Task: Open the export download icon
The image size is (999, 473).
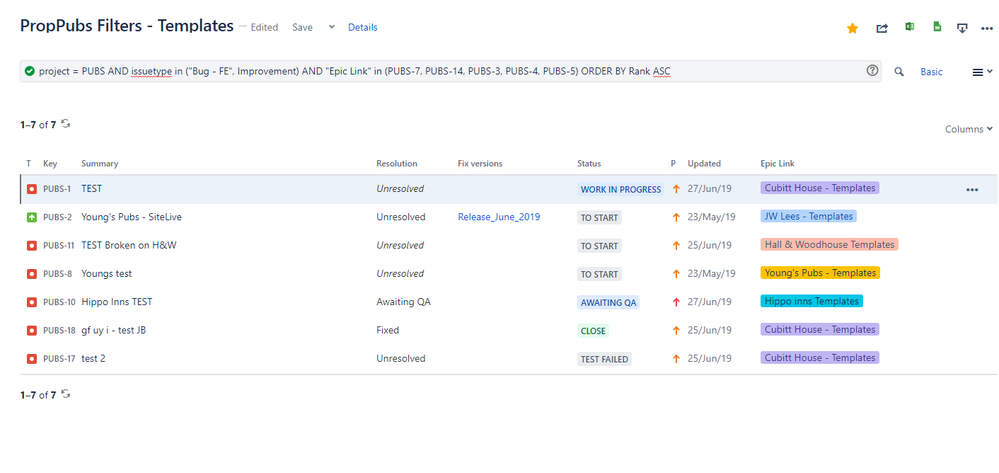Action: (x=963, y=28)
